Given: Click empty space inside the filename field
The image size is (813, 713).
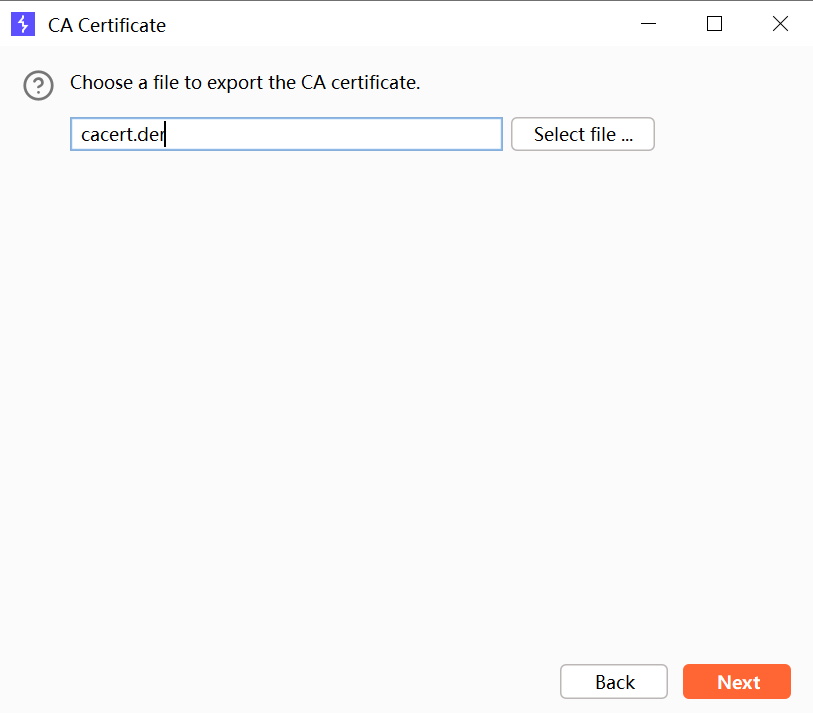Looking at the screenshot, I should point(350,134).
